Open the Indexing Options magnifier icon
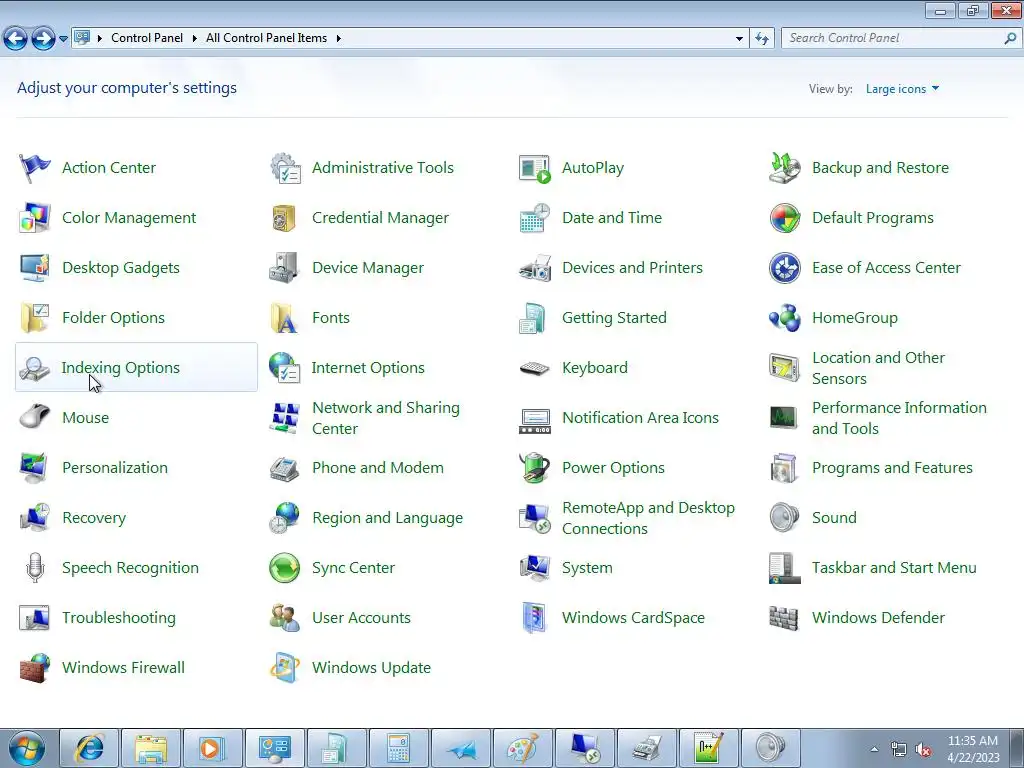 [35, 368]
